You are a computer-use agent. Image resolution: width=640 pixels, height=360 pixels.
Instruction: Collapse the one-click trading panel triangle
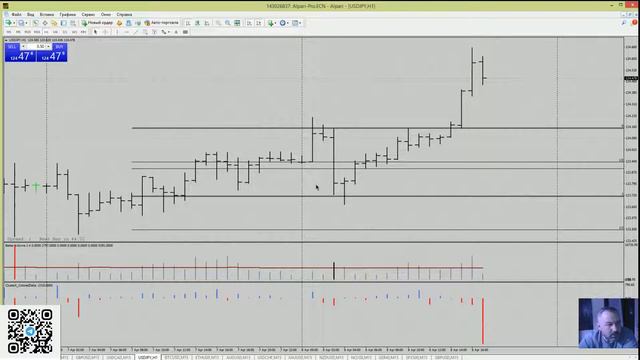click(6, 40)
